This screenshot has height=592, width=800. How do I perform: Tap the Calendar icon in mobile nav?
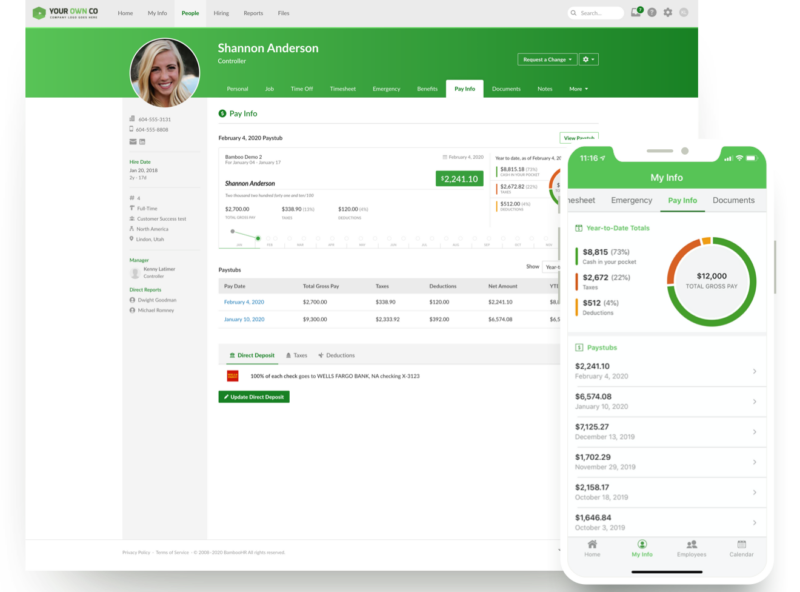click(741, 546)
